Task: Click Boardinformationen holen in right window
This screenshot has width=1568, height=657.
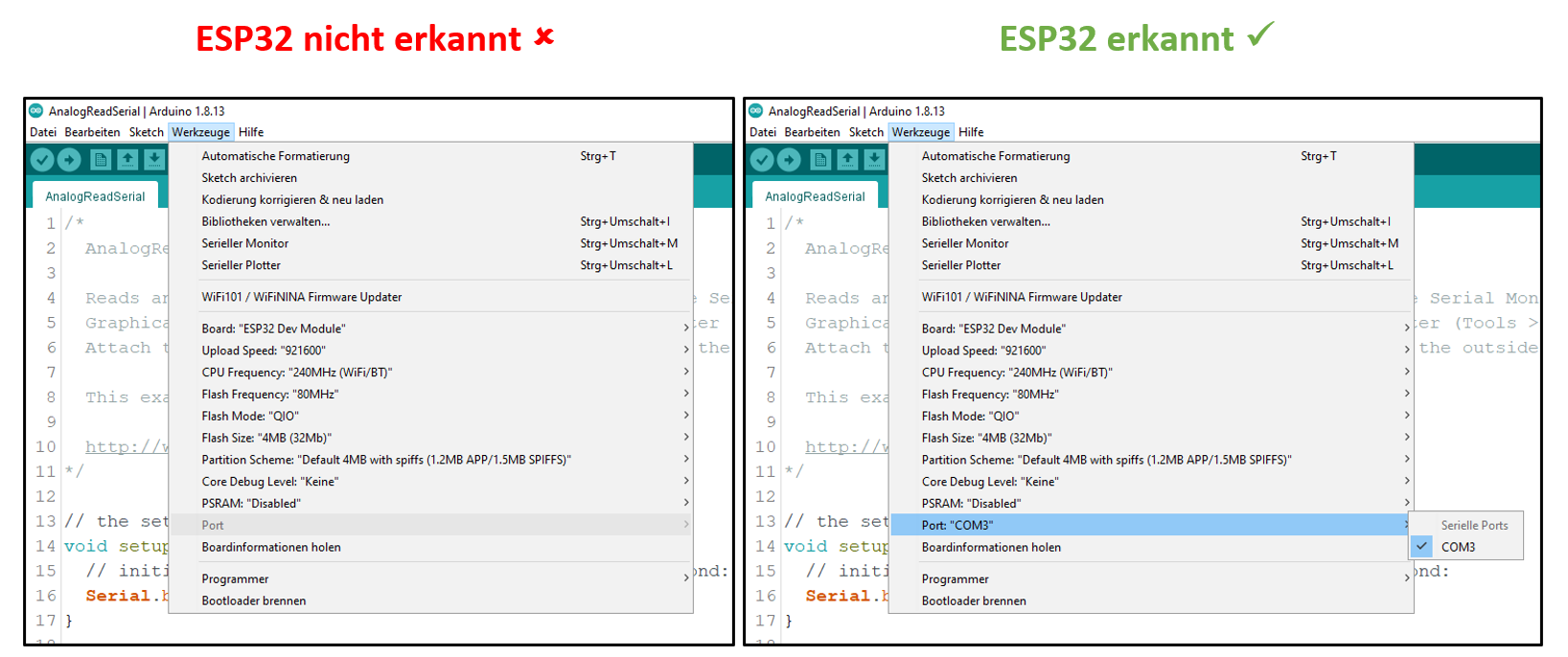Action: 991,547
